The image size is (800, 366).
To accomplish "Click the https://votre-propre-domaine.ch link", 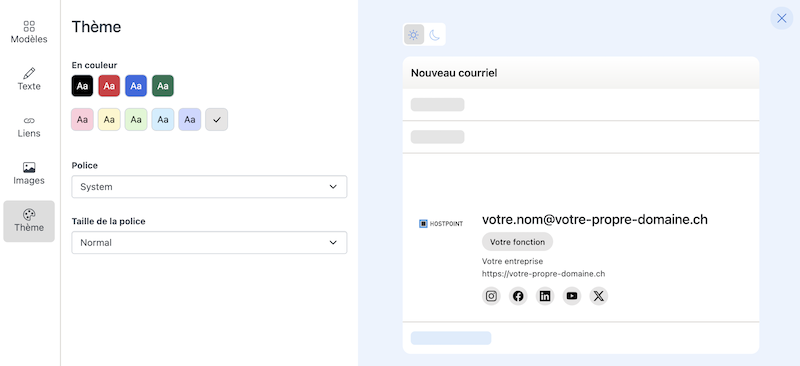I will tap(543, 274).
